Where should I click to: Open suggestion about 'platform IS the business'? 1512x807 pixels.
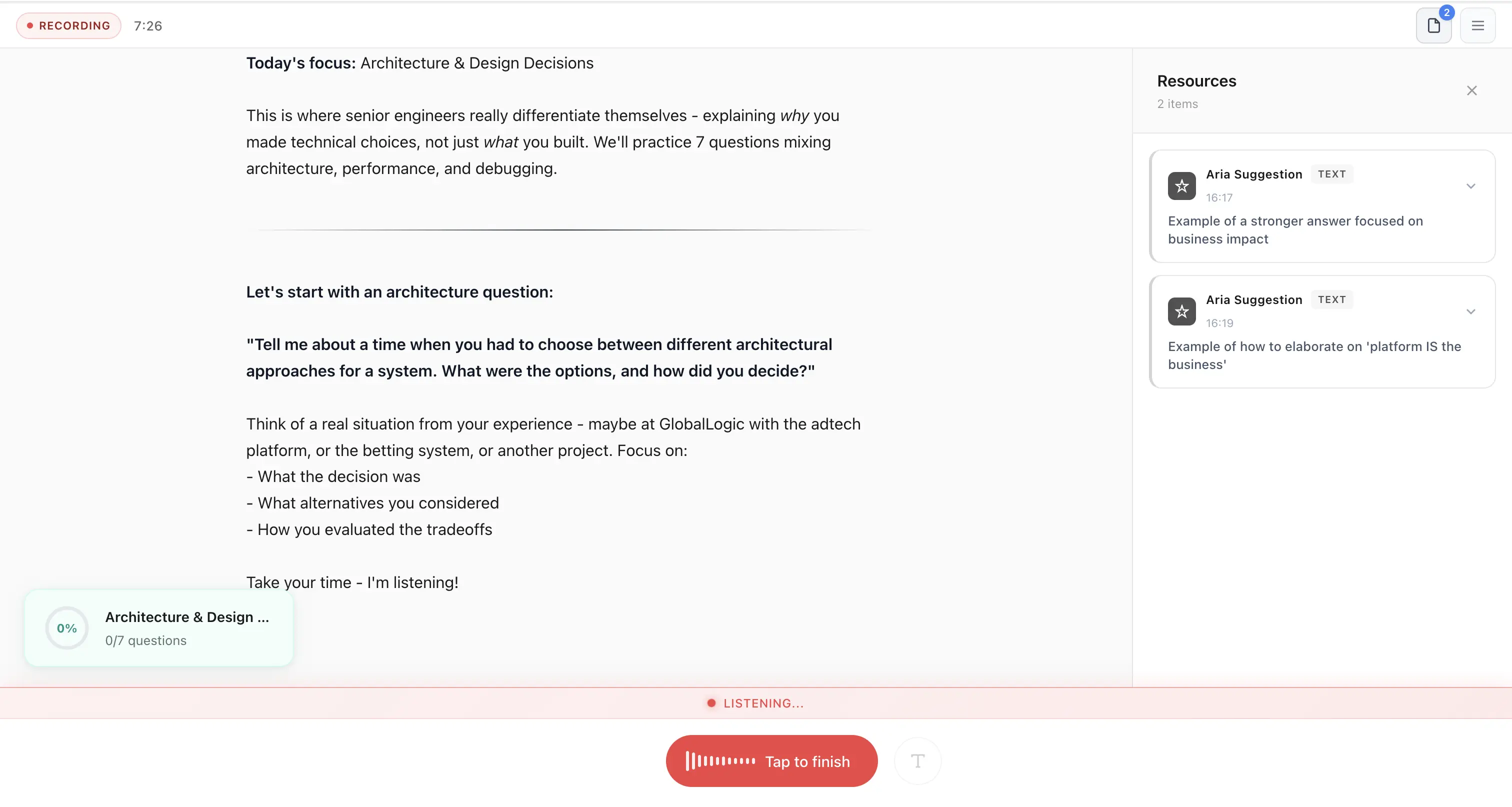[1313, 355]
